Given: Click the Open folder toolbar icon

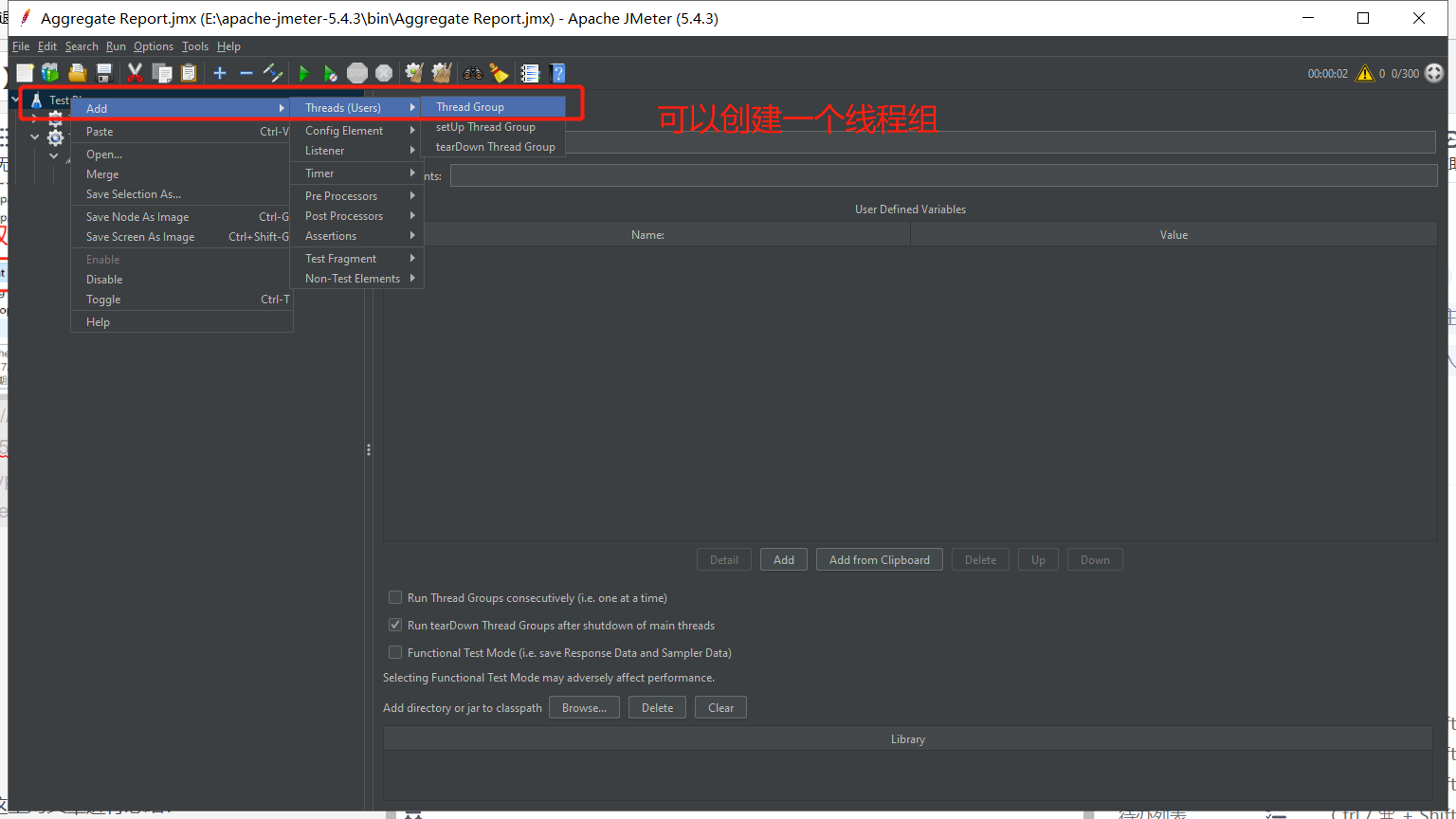Looking at the screenshot, I should click(78, 73).
